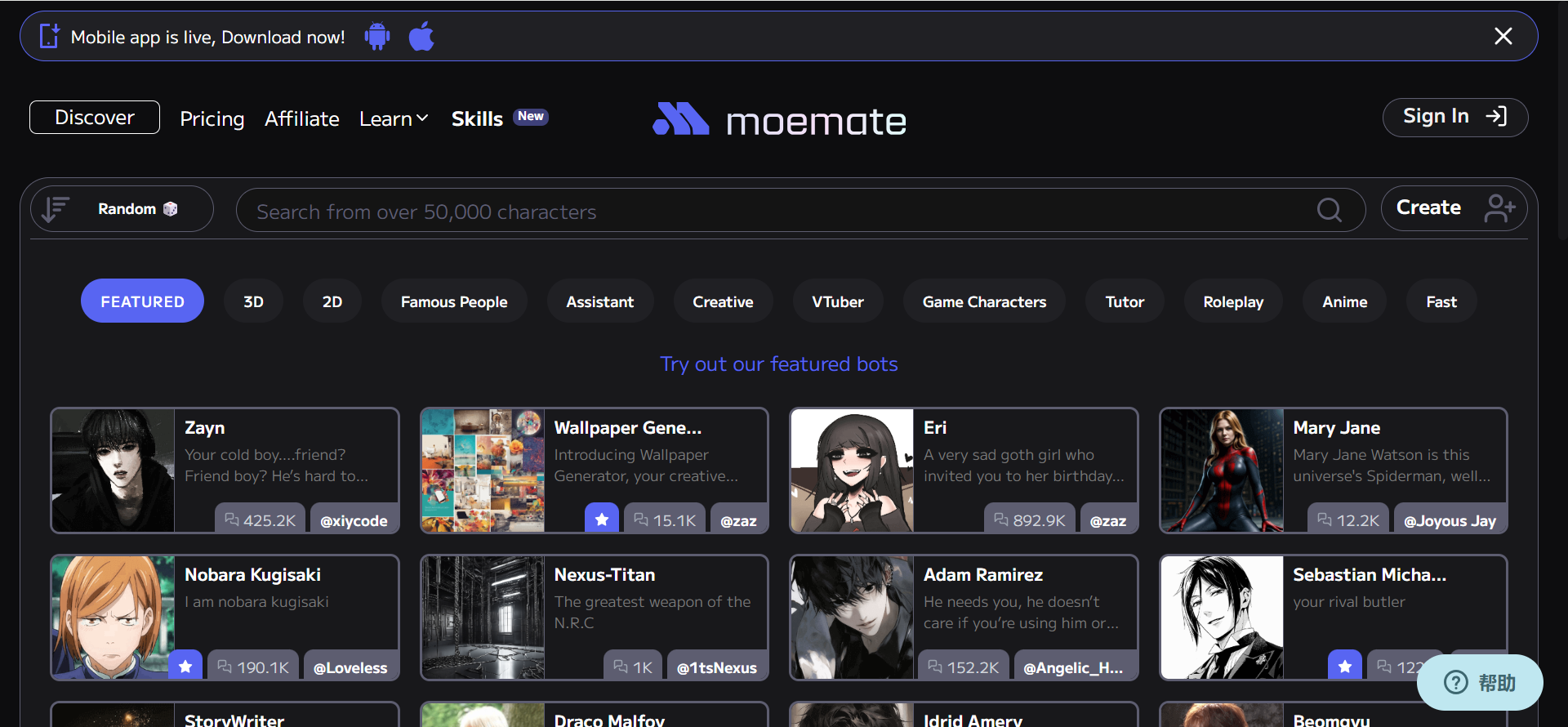Click the 892.9K chat count on Eri
The height and width of the screenshot is (727, 1568).
[1029, 520]
